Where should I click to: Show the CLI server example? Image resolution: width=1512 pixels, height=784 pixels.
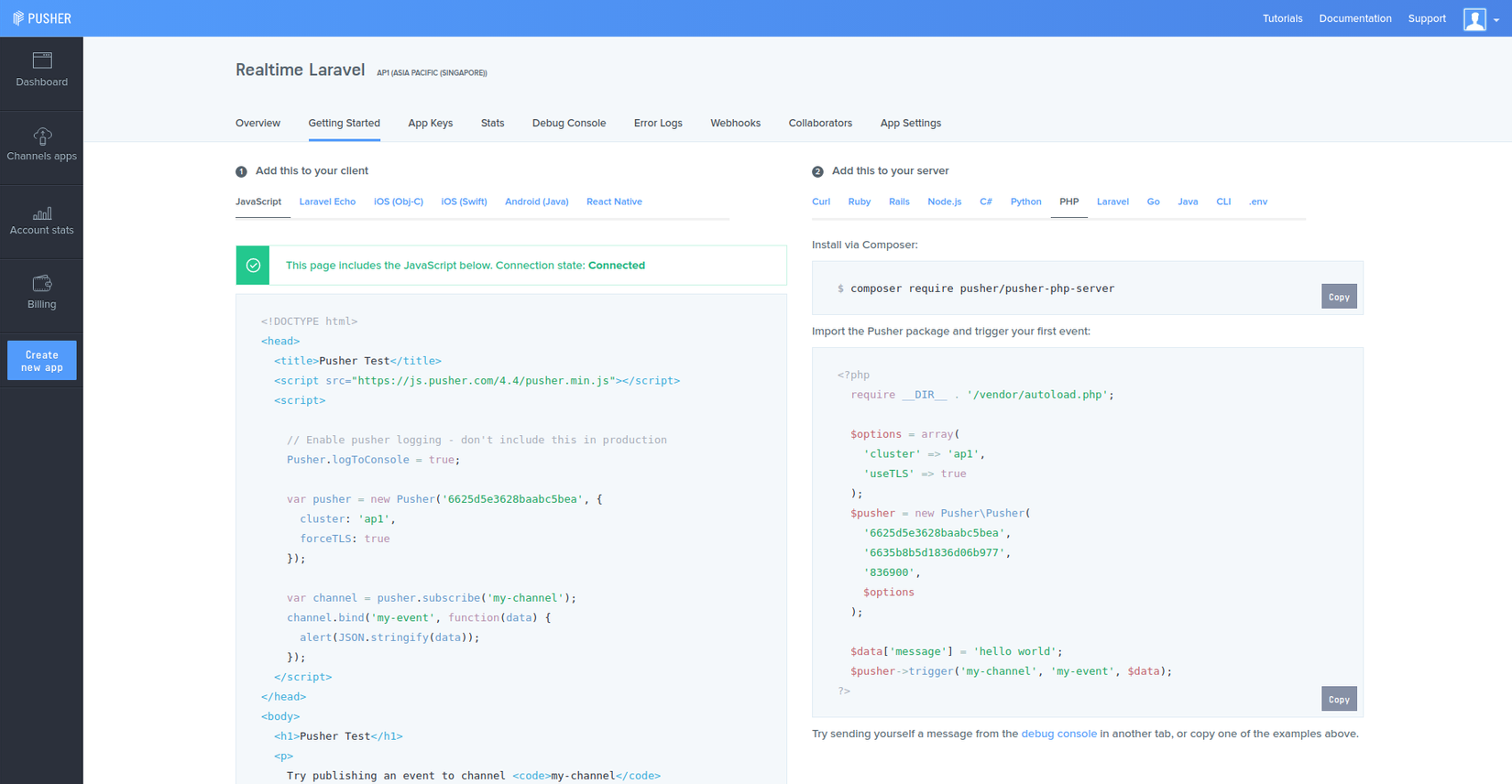[1223, 201]
